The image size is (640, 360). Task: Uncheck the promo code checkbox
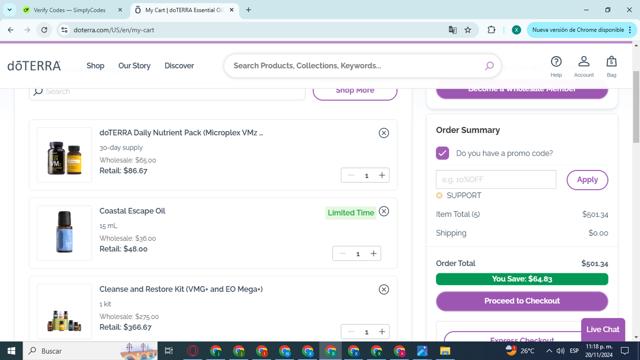click(x=442, y=153)
